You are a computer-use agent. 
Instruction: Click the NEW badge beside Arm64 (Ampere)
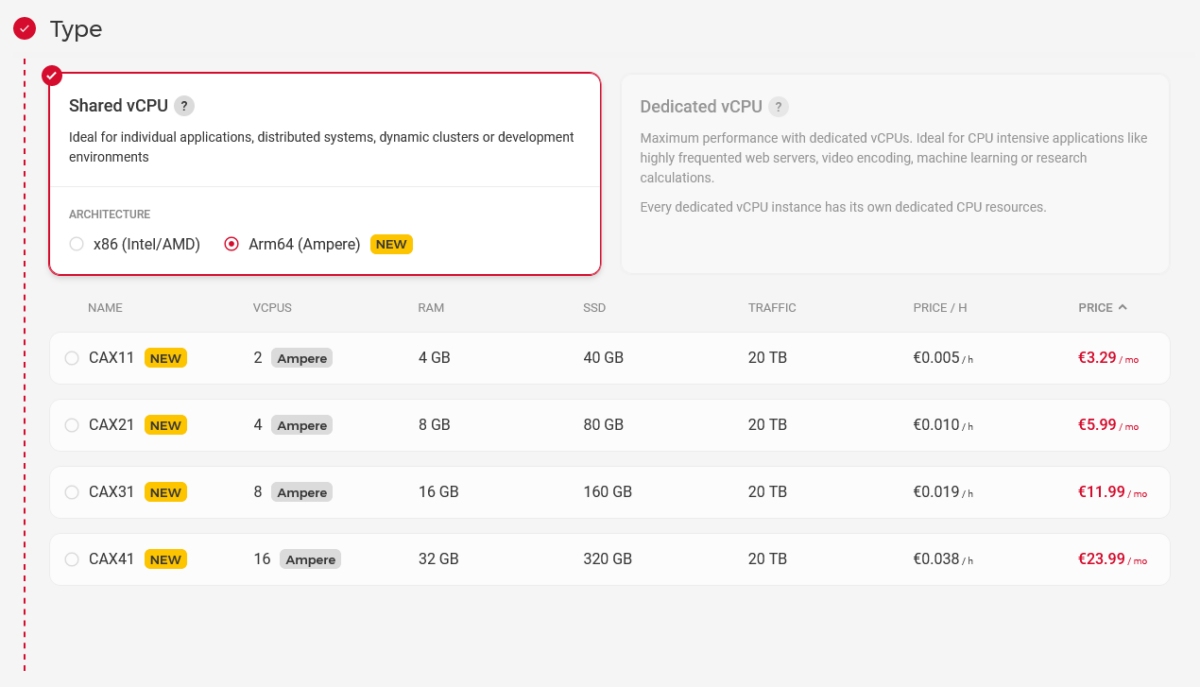click(x=391, y=244)
